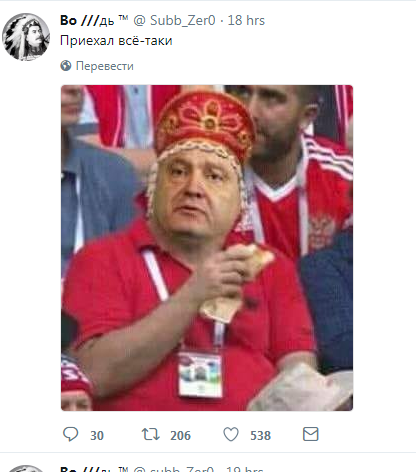
Task: Open avatar of the next tweet below
Action: click(26, 469)
